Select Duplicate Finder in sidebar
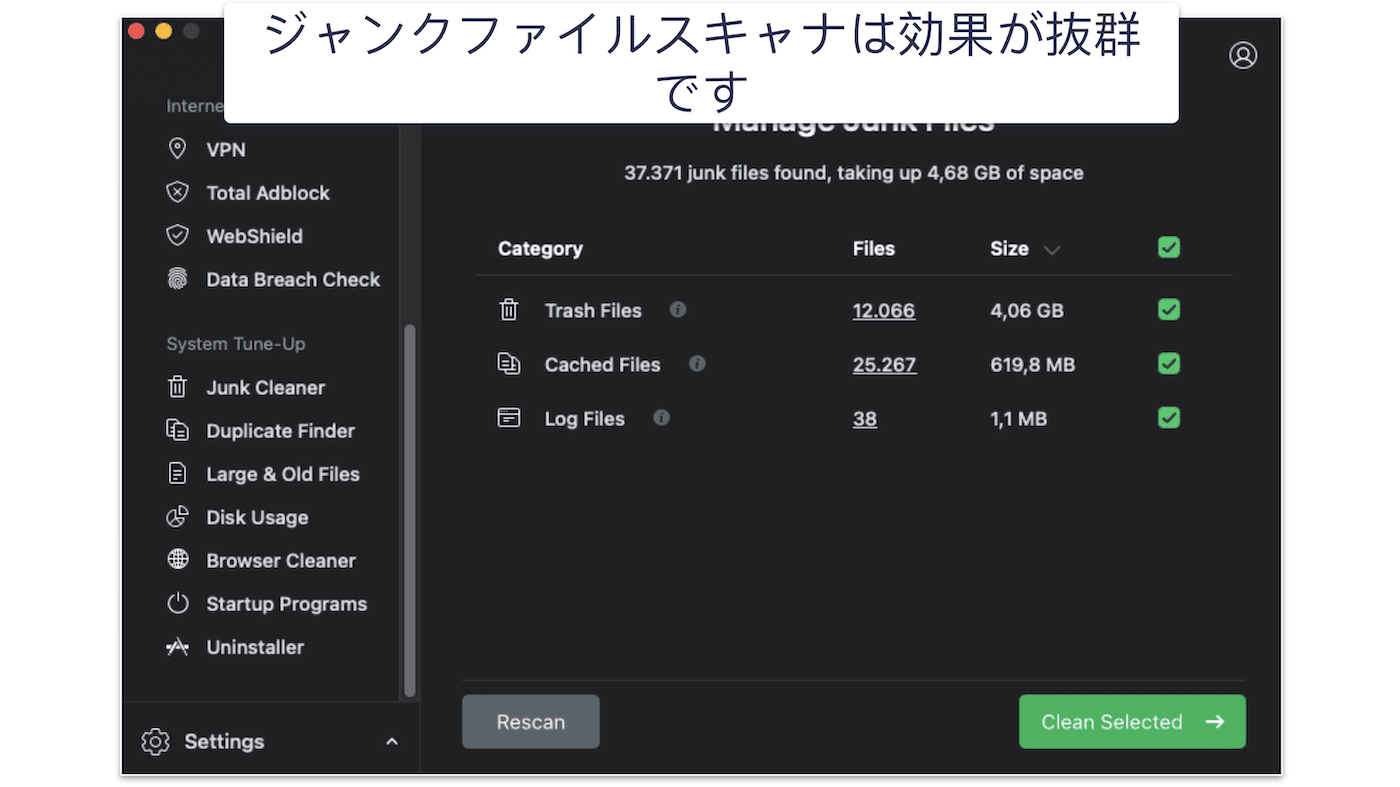This screenshot has width=1400, height=787. click(x=280, y=431)
